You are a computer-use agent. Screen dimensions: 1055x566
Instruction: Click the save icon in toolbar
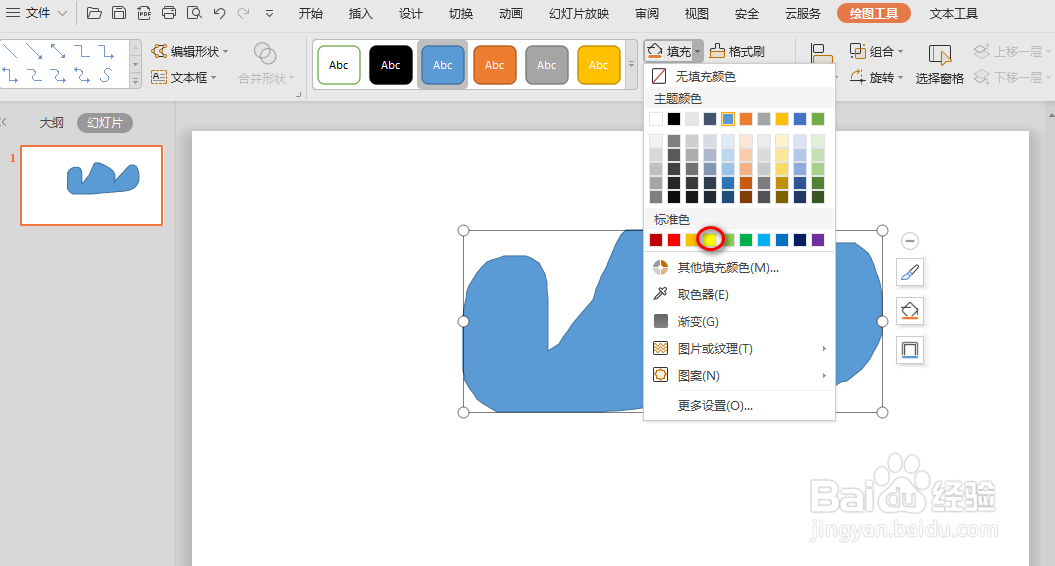(119, 13)
